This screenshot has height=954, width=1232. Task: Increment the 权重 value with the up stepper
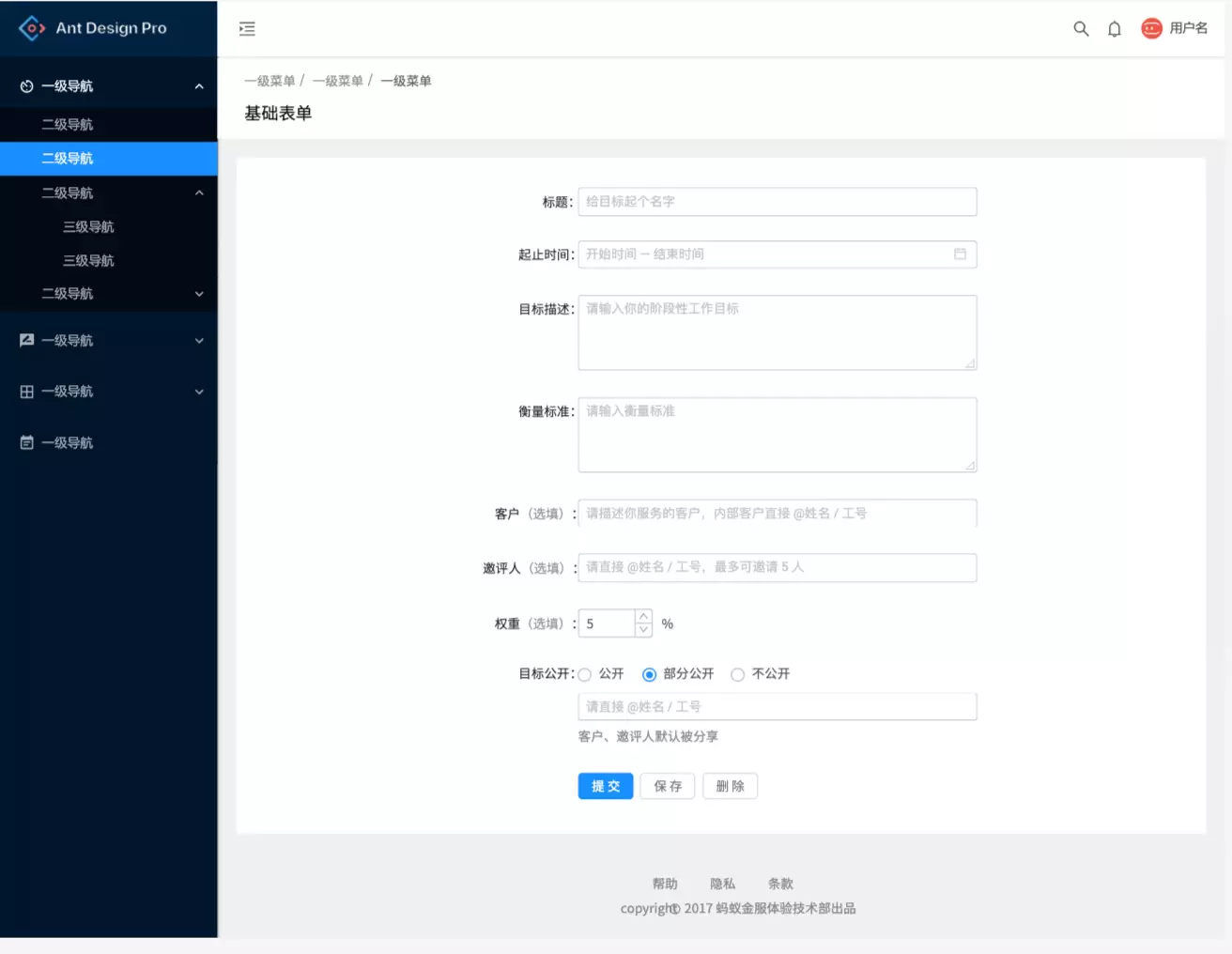[643, 618]
